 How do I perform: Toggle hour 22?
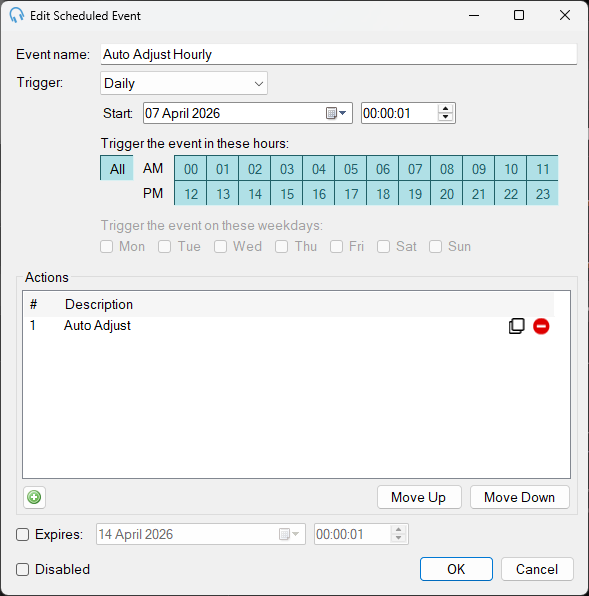[x=511, y=193]
